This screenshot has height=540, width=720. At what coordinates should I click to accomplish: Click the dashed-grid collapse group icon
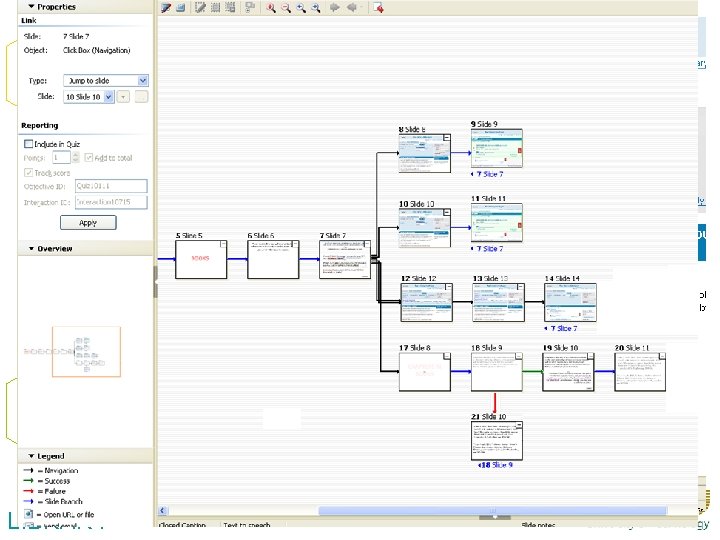pyautogui.click(x=230, y=7)
